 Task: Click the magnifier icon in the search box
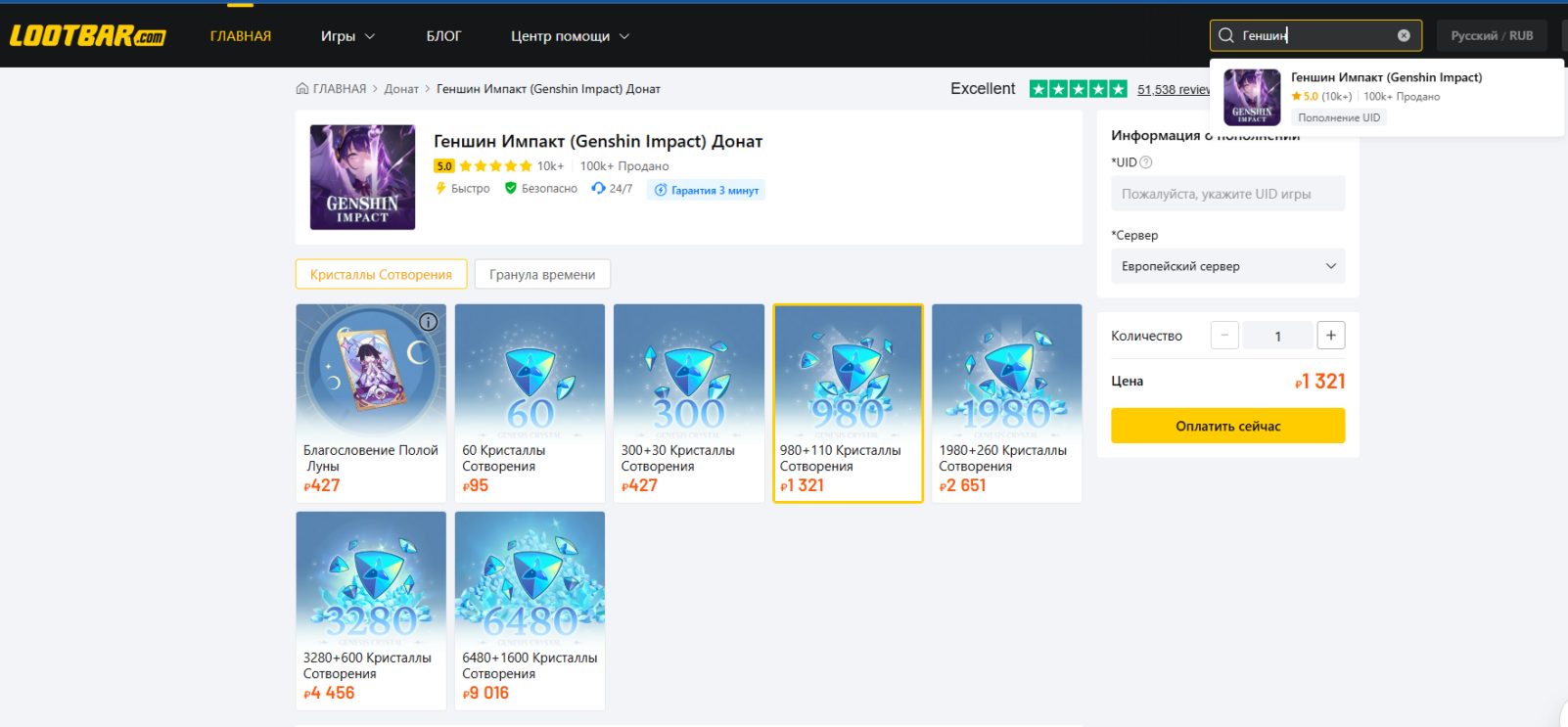[1225, 35]
